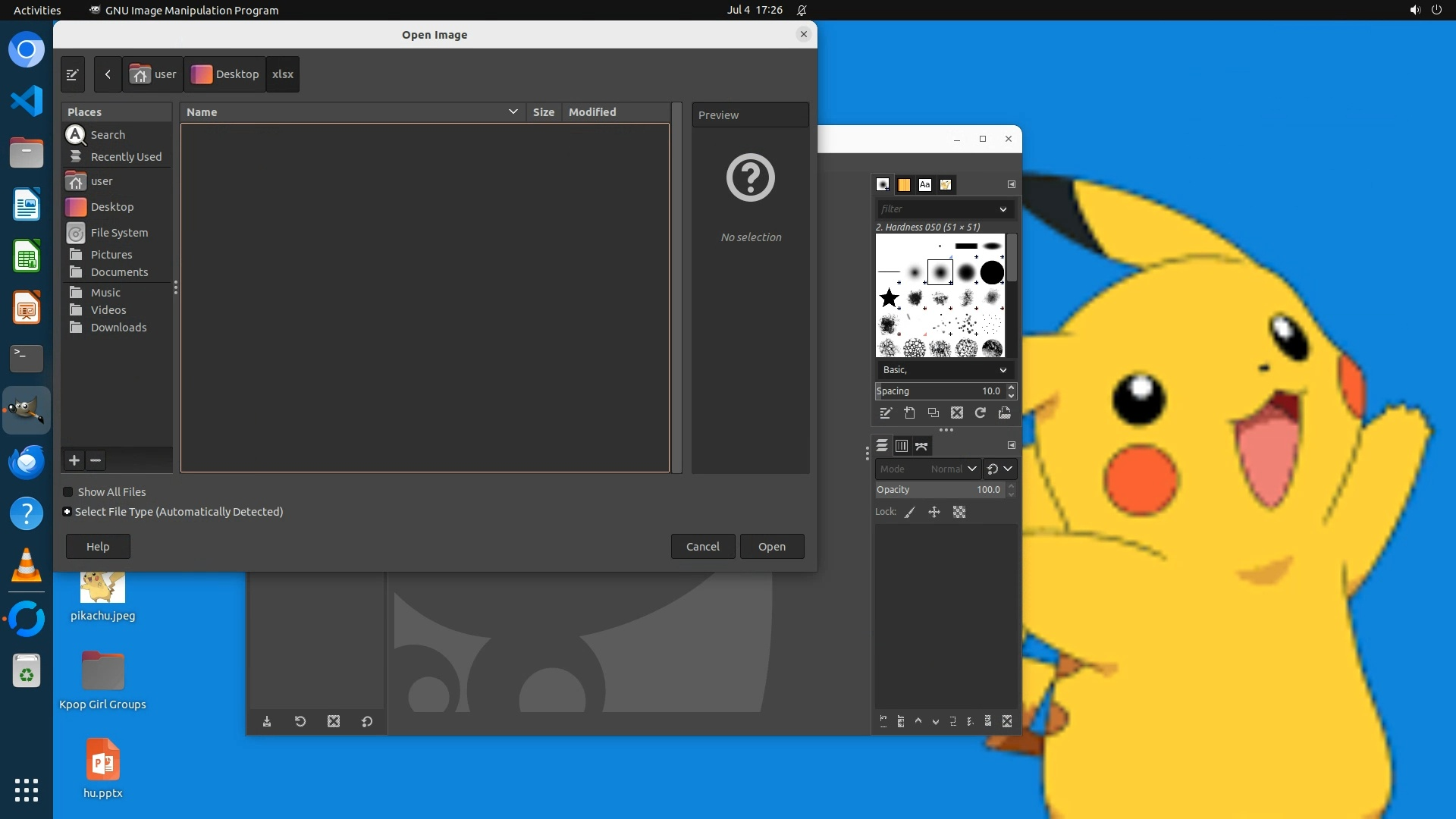
Task: Click the create new brush icon
Action: point(910,413)
